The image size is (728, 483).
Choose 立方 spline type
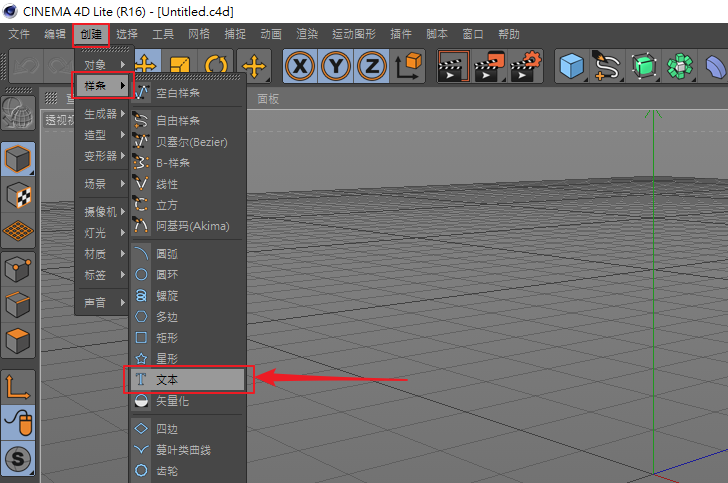(188, 205)
